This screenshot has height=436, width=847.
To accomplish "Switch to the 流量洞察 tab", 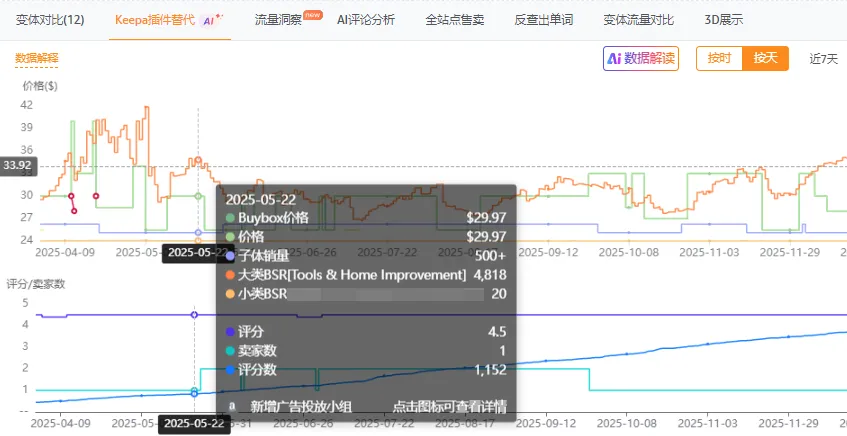I will 278,20.
